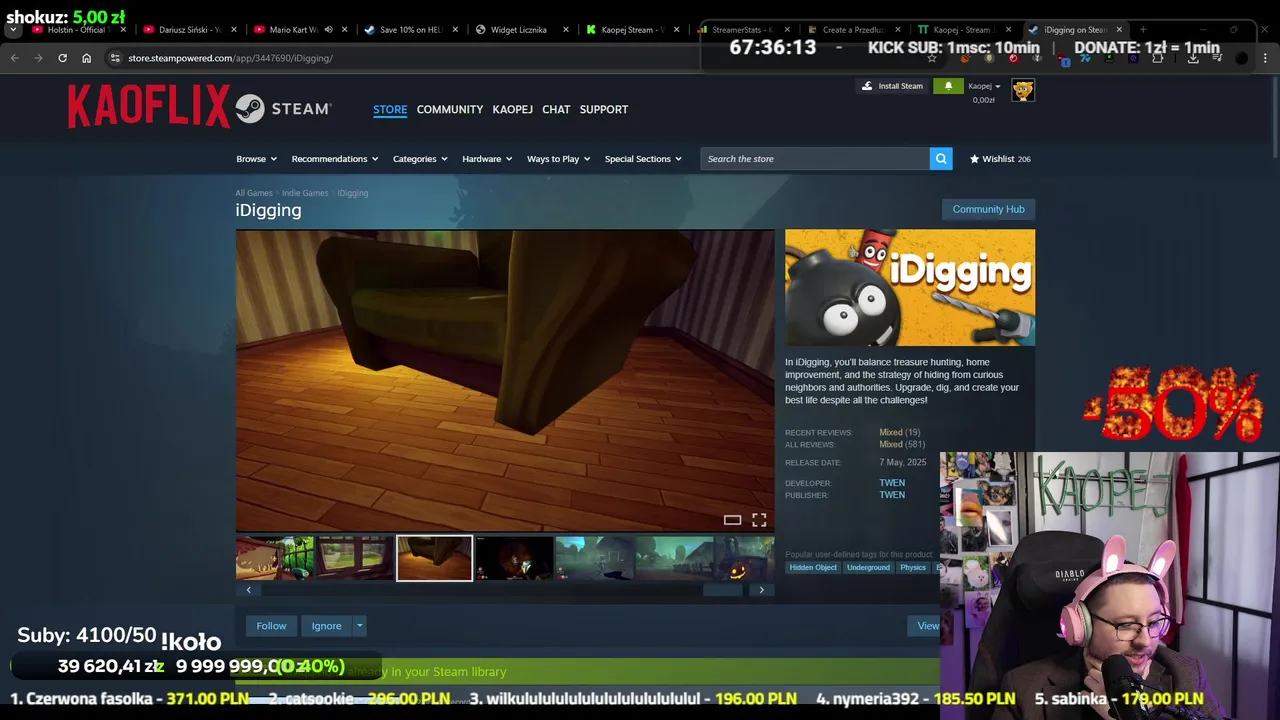Image resolution: width=1280 pixels, height=720 pixels.
Task: Open the KAOPEJ profile menu
Action: 512,109
